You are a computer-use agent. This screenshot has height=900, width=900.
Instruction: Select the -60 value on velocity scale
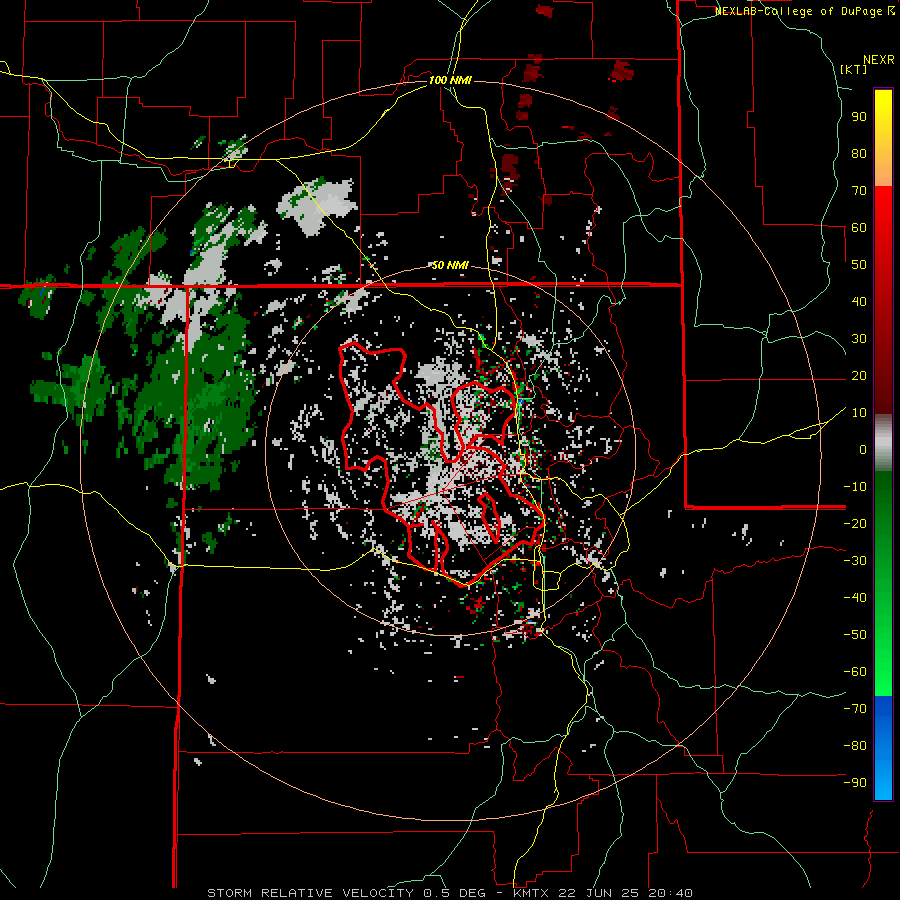click(x=855, y=672)
